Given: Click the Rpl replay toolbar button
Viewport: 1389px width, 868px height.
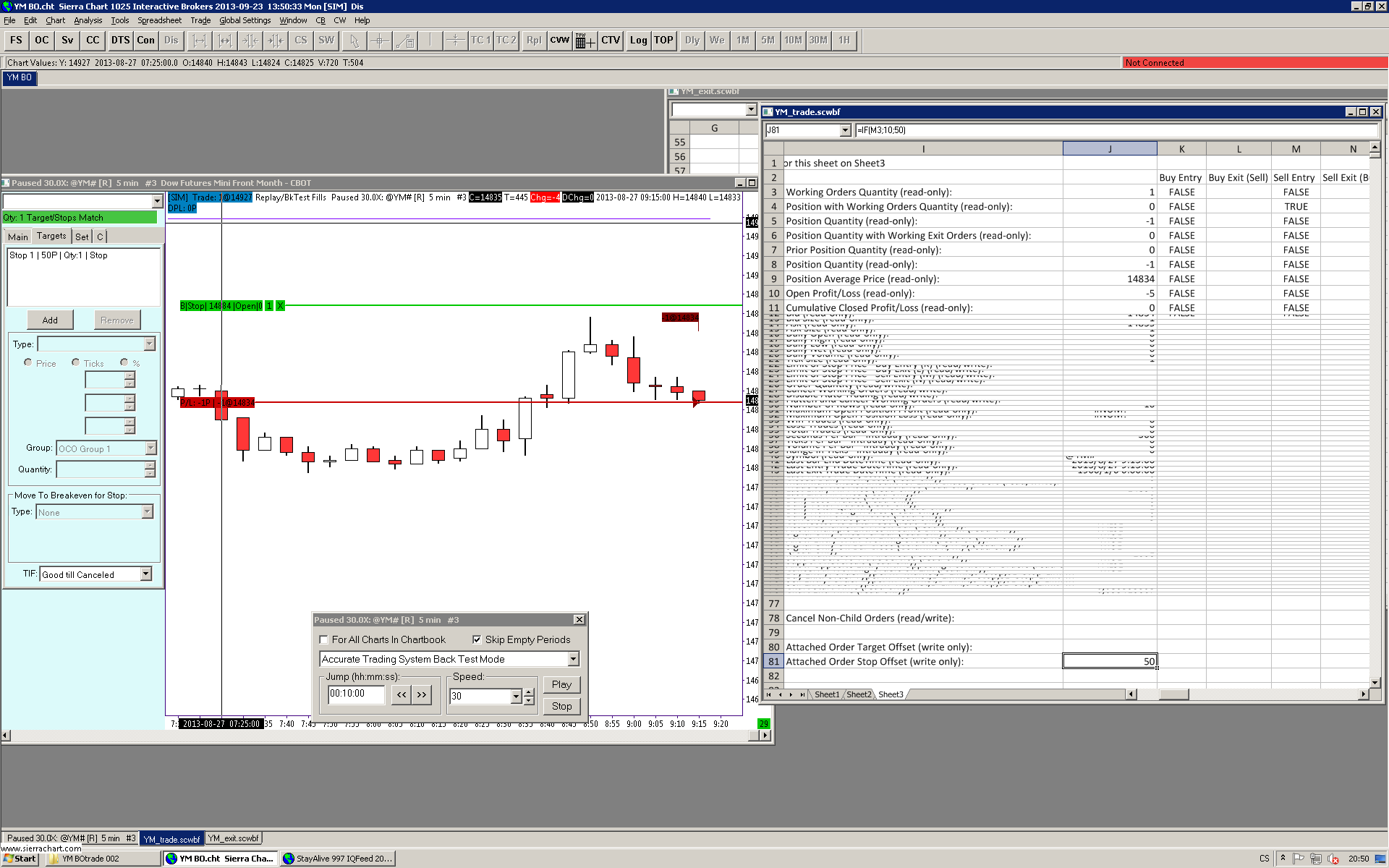Looking at the screenshot, I should click(x=533, y=41).
